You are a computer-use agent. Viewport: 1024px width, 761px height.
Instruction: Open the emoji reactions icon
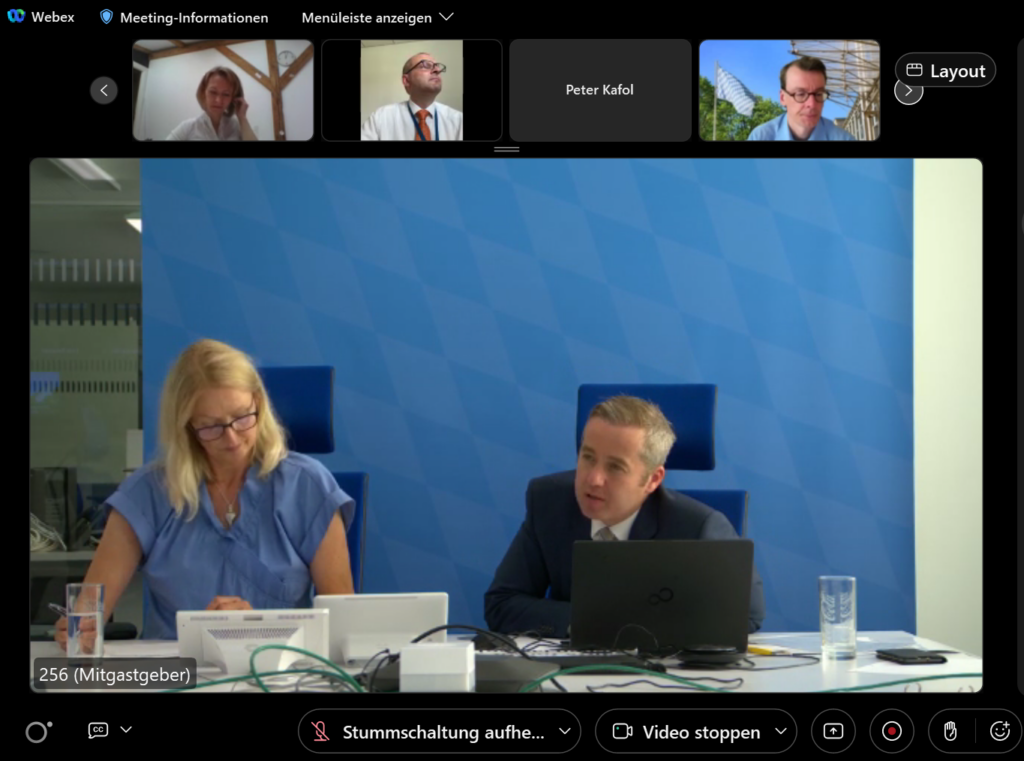point(1000,731)
